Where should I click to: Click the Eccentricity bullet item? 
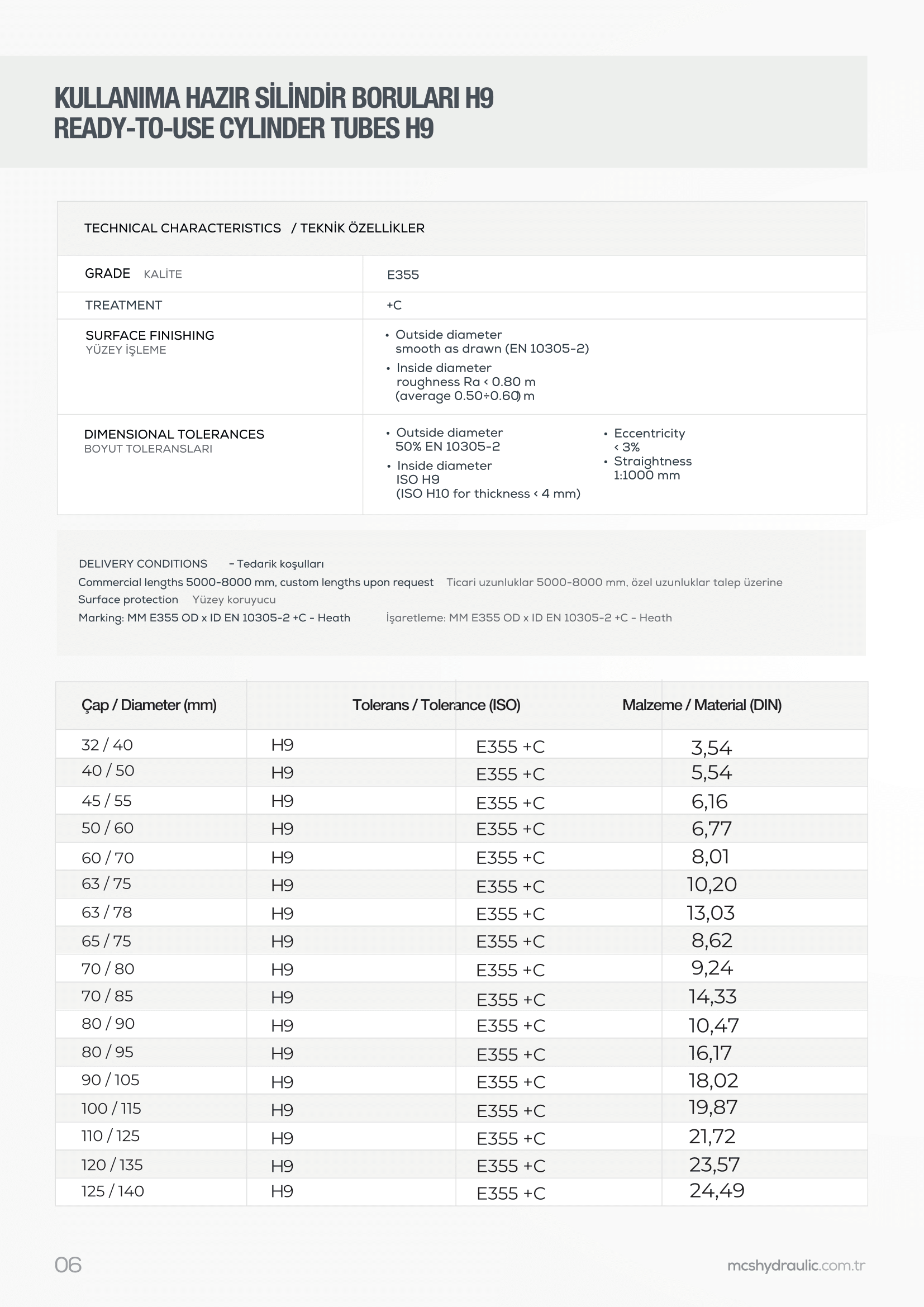pos(649,433)
